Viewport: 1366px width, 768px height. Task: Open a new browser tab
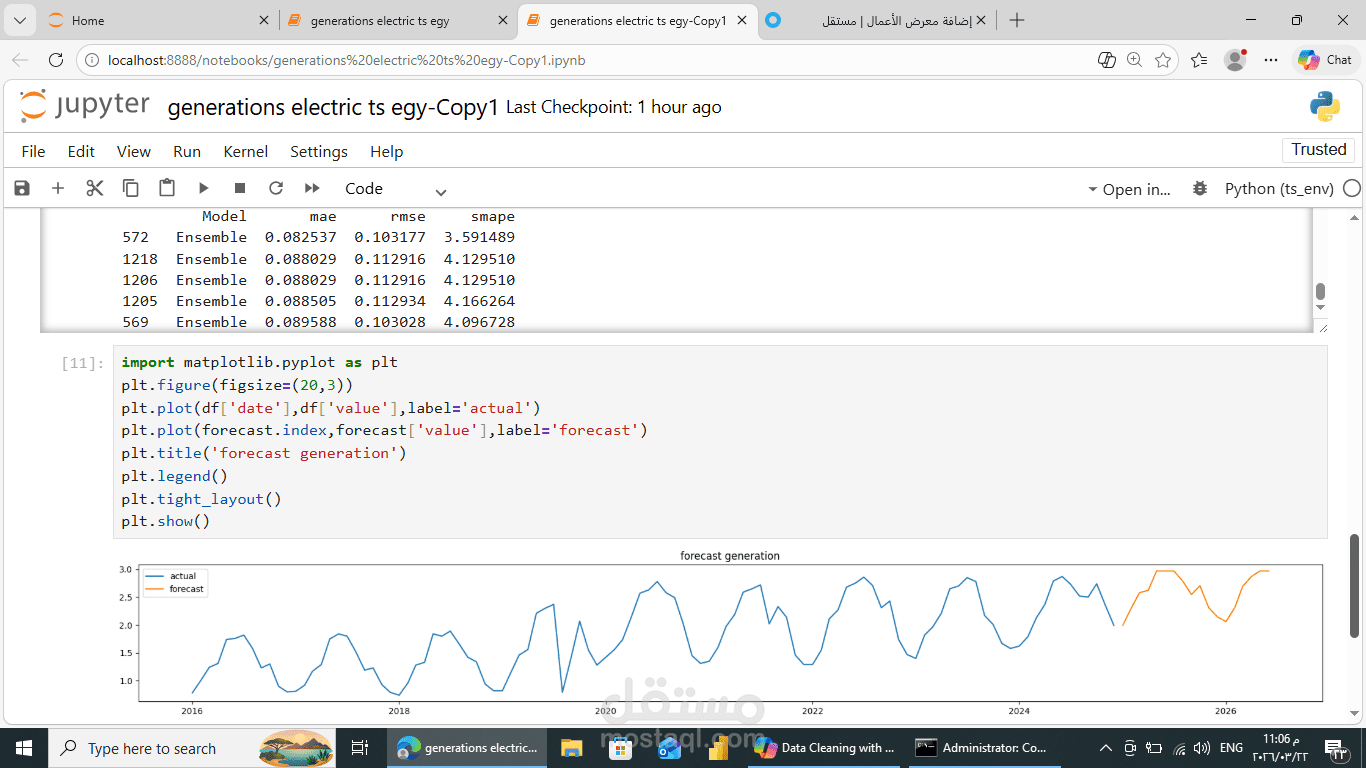(1017, 20)
